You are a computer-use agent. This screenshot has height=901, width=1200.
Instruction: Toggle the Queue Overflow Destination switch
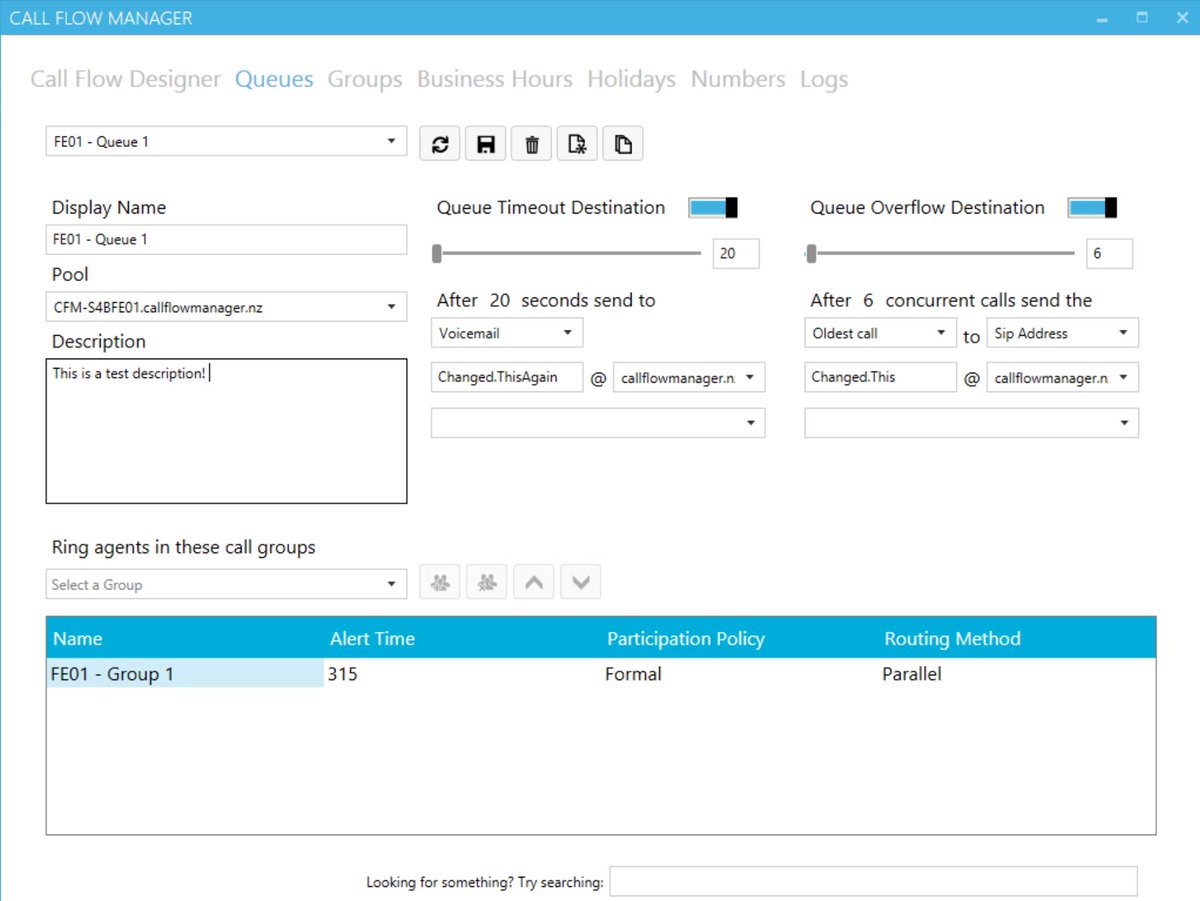tap(1092, 208)
